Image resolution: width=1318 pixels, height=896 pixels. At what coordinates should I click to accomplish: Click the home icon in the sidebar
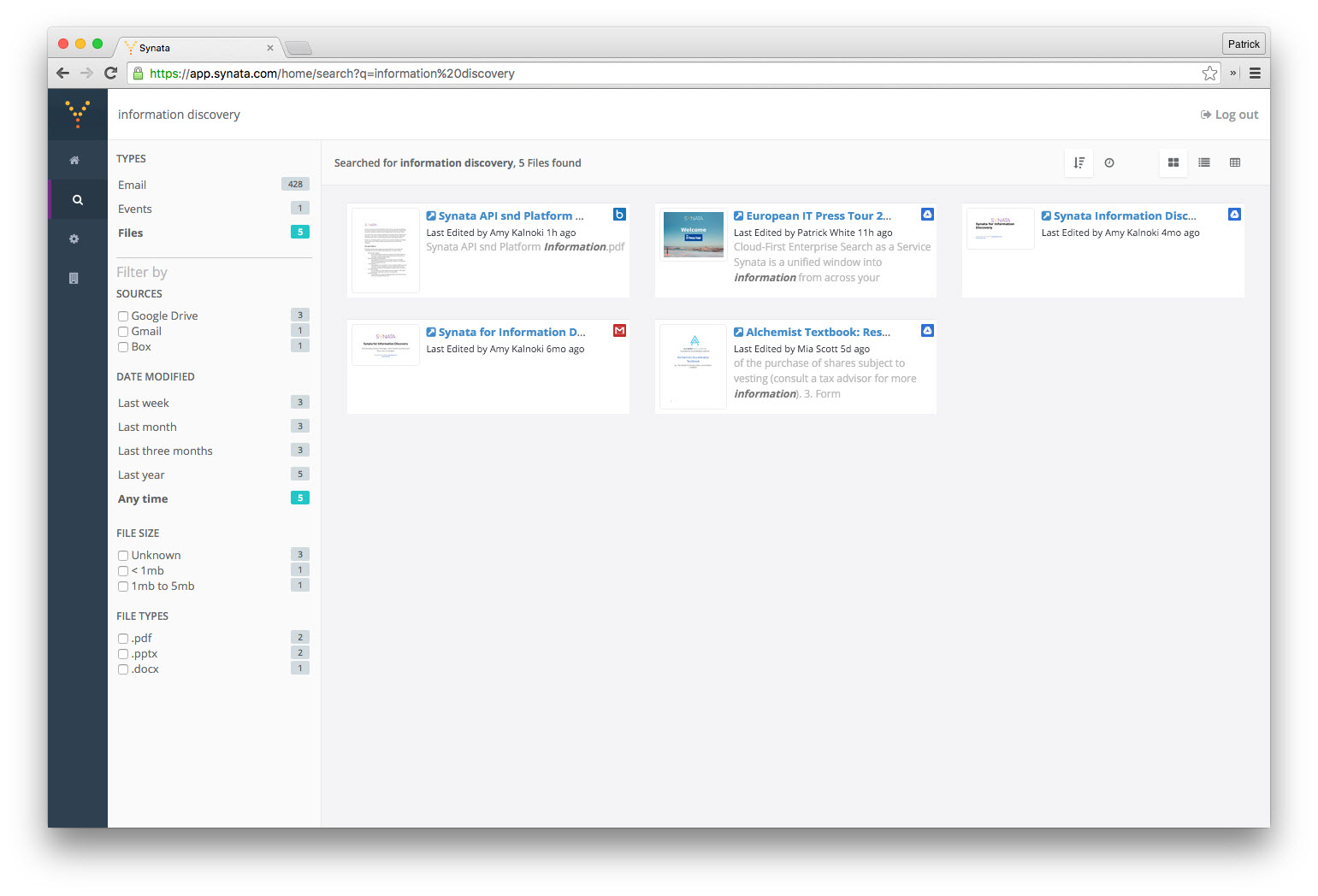pyautogui.click(x=74, y=160)
